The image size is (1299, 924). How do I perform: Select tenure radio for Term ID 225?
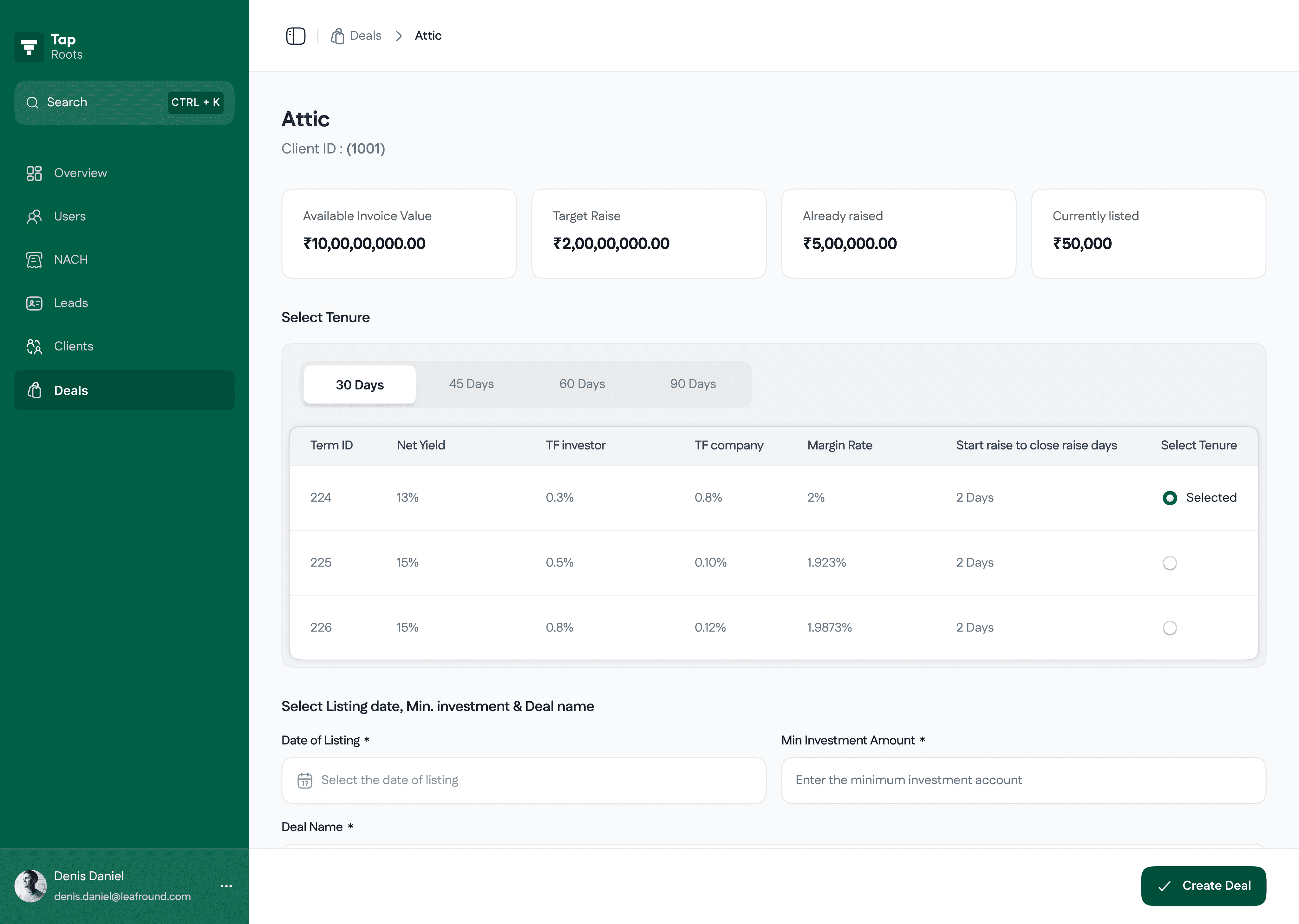point(1169,563)
